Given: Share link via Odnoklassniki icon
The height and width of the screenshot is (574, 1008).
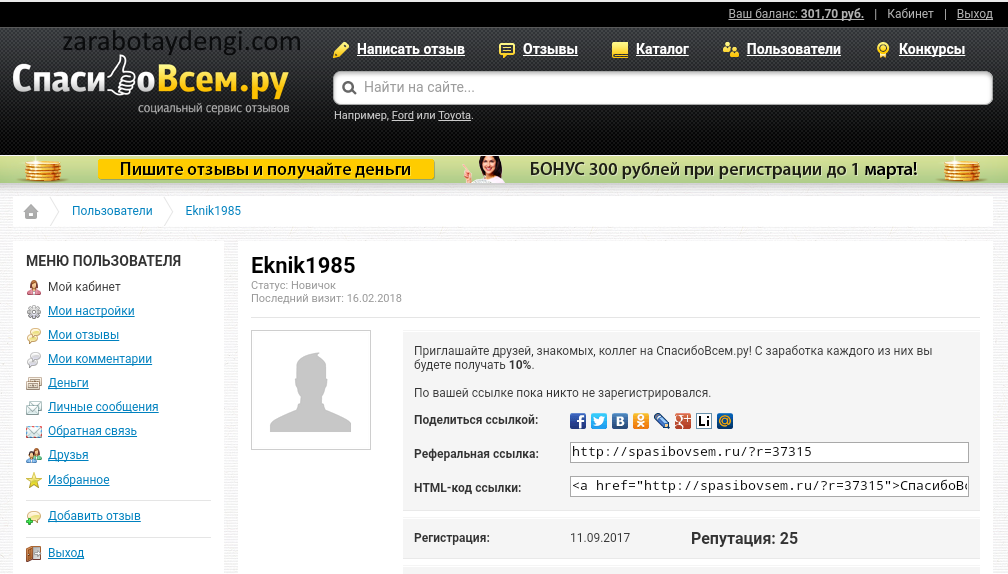Looking at the screenshot, I should (641, 421).
